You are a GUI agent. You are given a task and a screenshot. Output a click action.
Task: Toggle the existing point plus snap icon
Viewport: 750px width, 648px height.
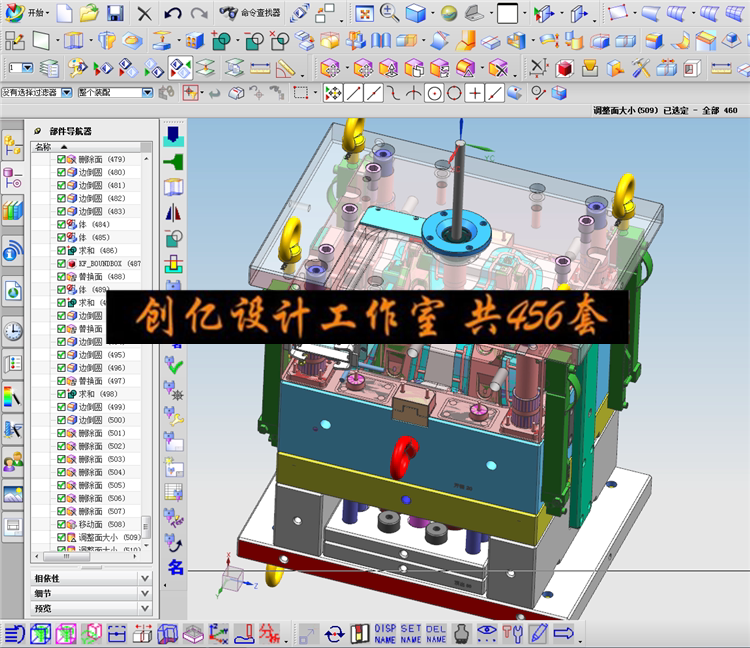click(x=475, y=93)
